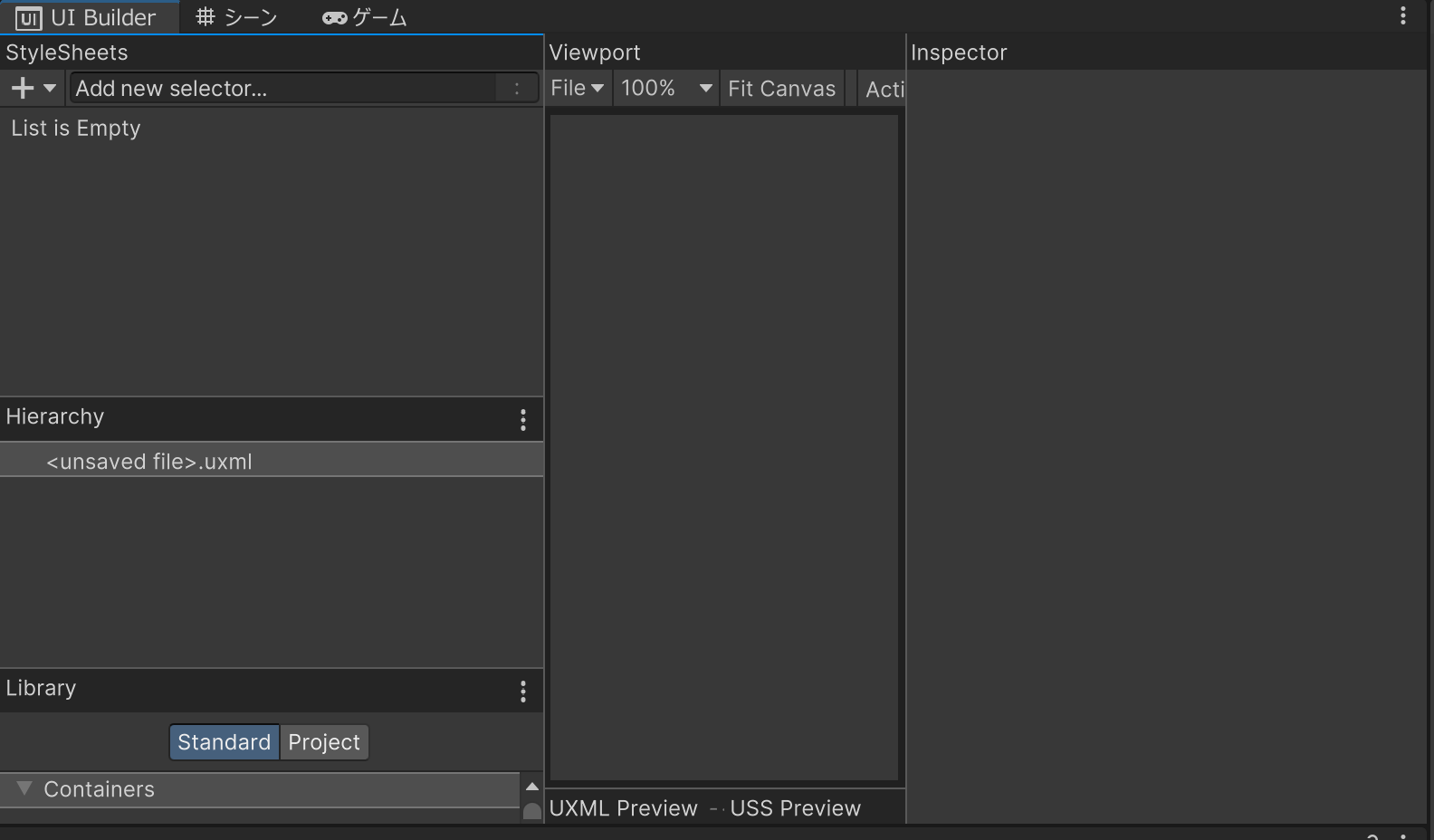
Task: Open the window's top-right more options menu
Action: [x=1403, y=15]
